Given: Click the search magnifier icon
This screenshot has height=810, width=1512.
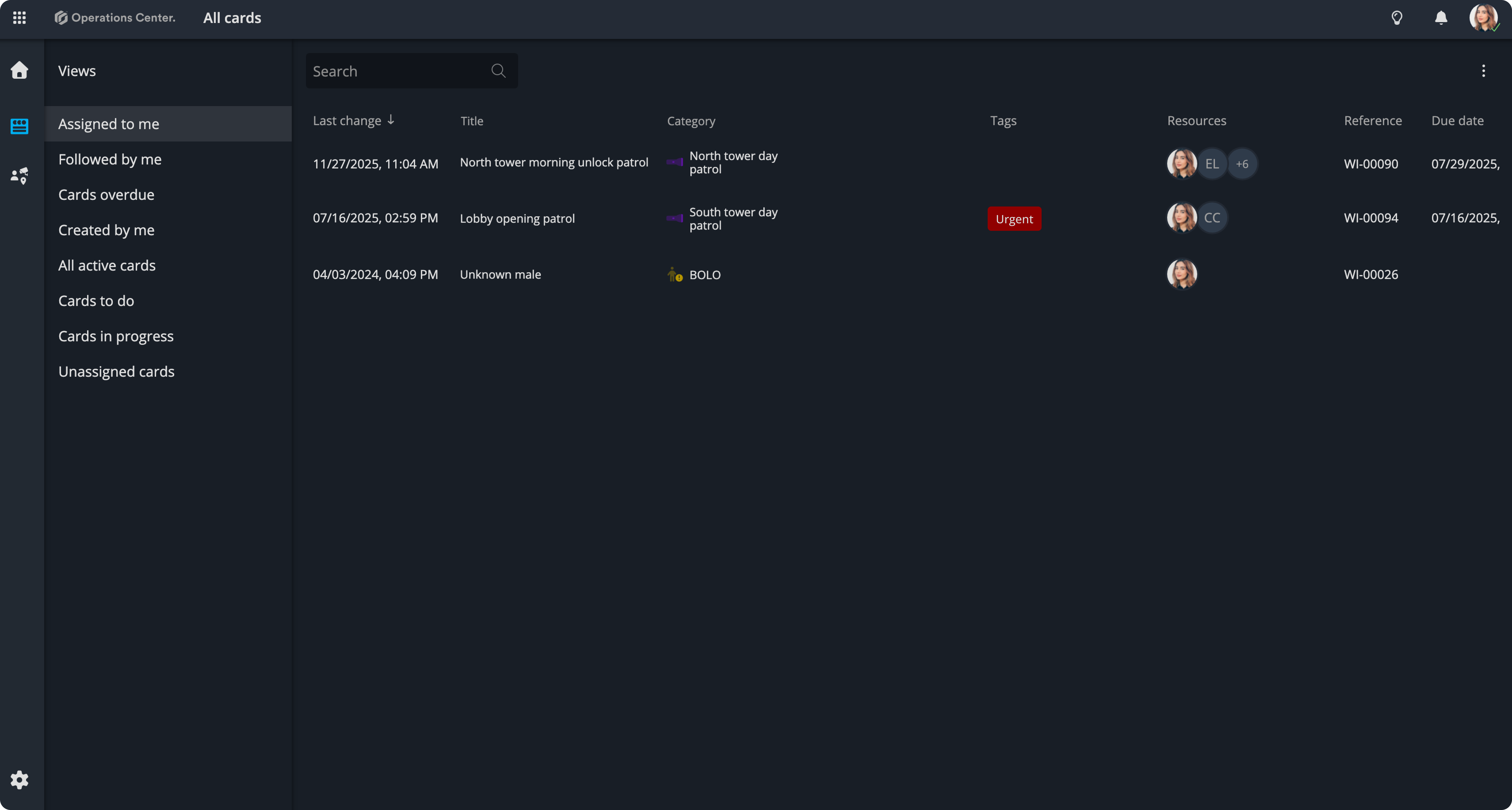Looking at the screenshot, I should point(498,71).
